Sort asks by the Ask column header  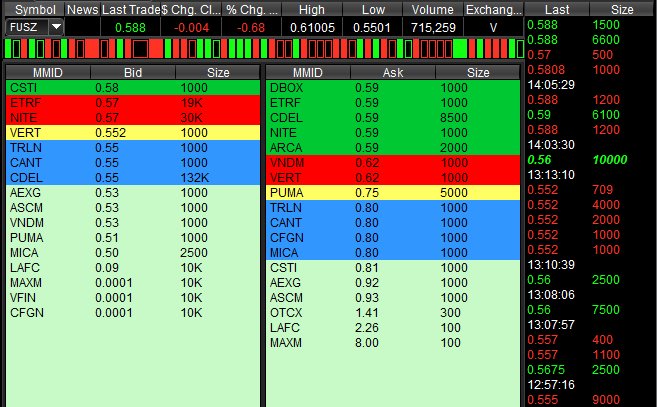(393, 73)
